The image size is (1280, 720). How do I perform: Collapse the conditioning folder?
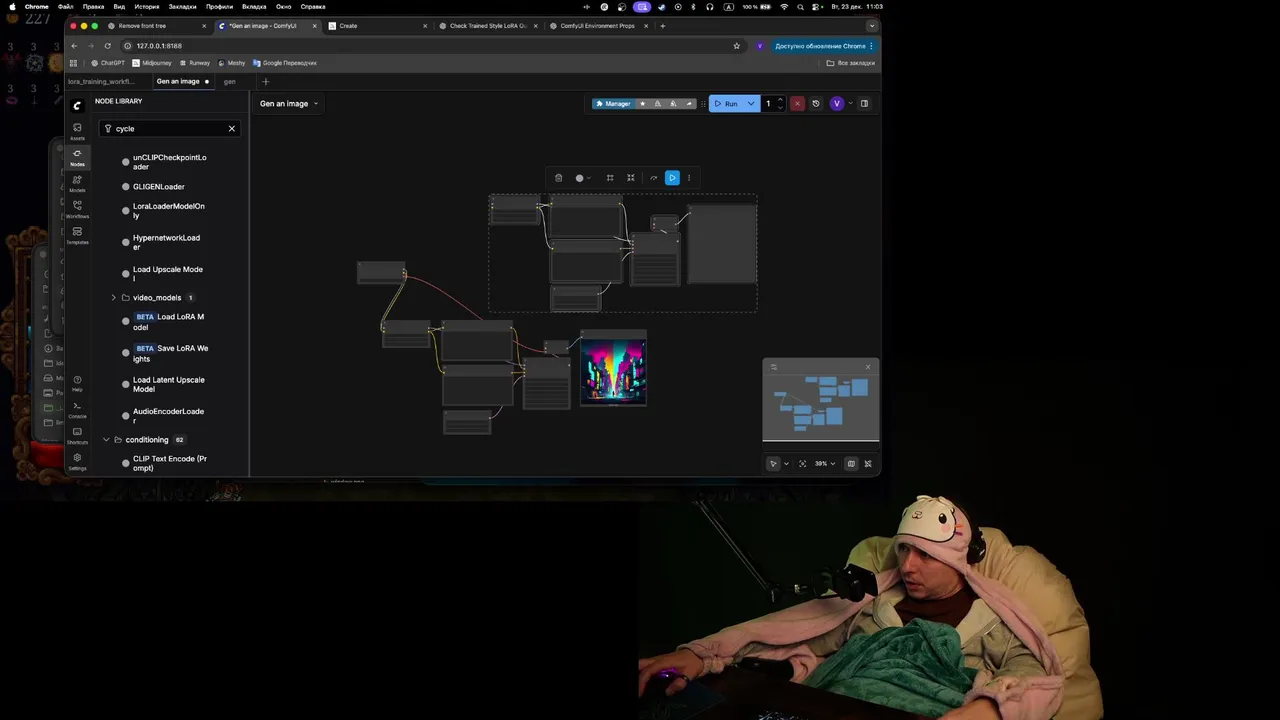[106, 440]
